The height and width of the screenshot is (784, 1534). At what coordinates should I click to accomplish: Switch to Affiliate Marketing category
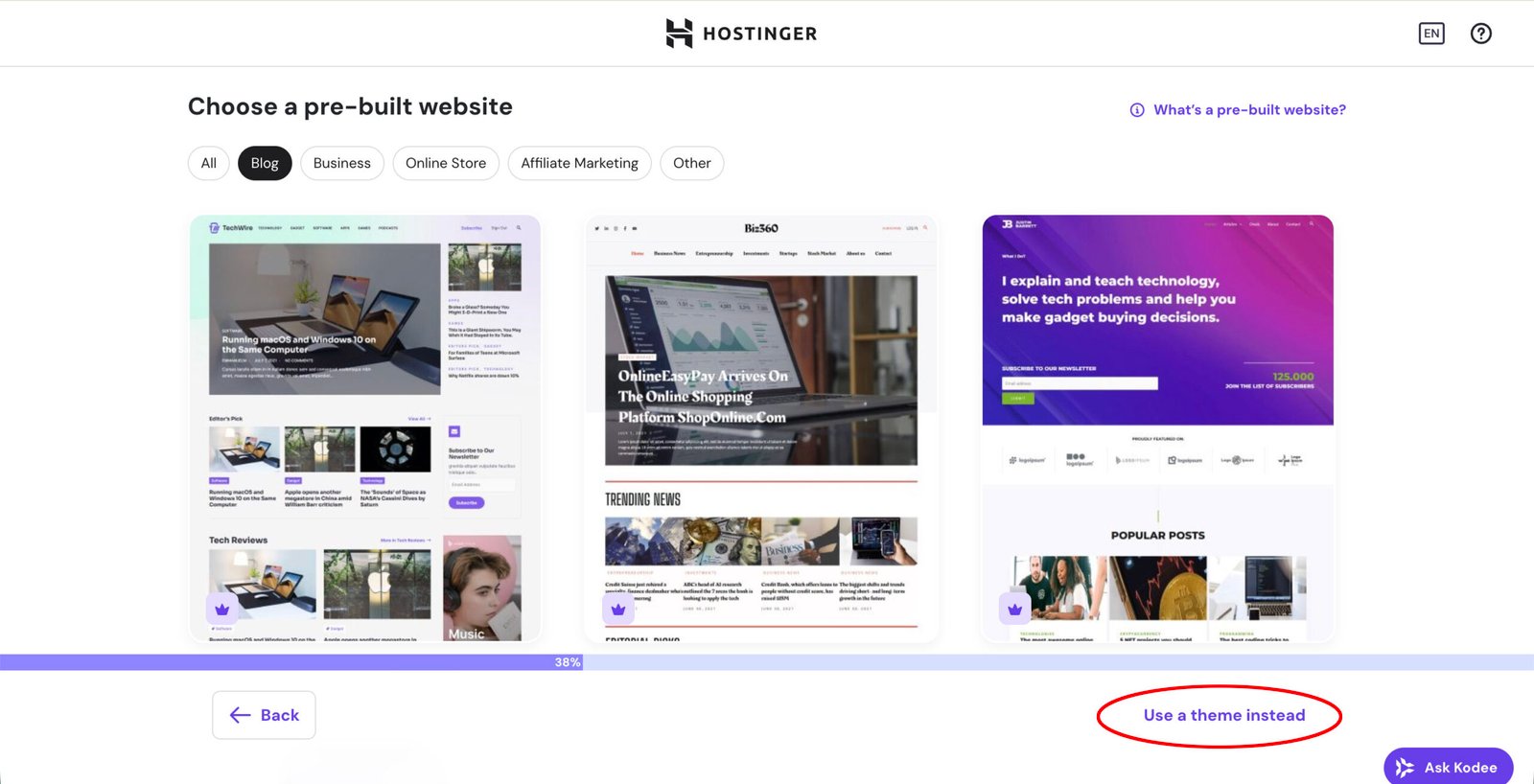pyautogui.click(x=579, y=163)
